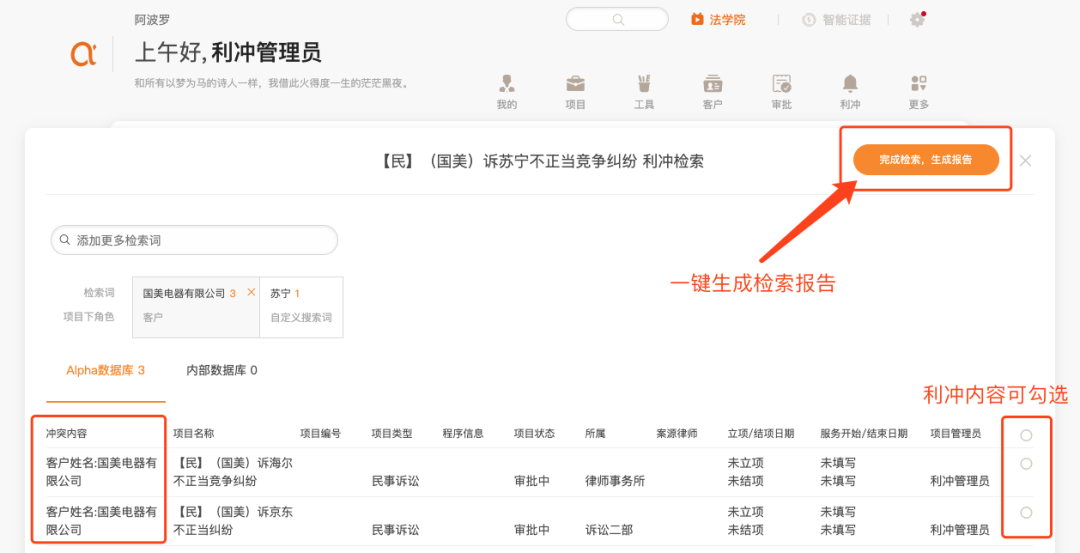Open the 利冲 (Conflict) bell icon

850,84
